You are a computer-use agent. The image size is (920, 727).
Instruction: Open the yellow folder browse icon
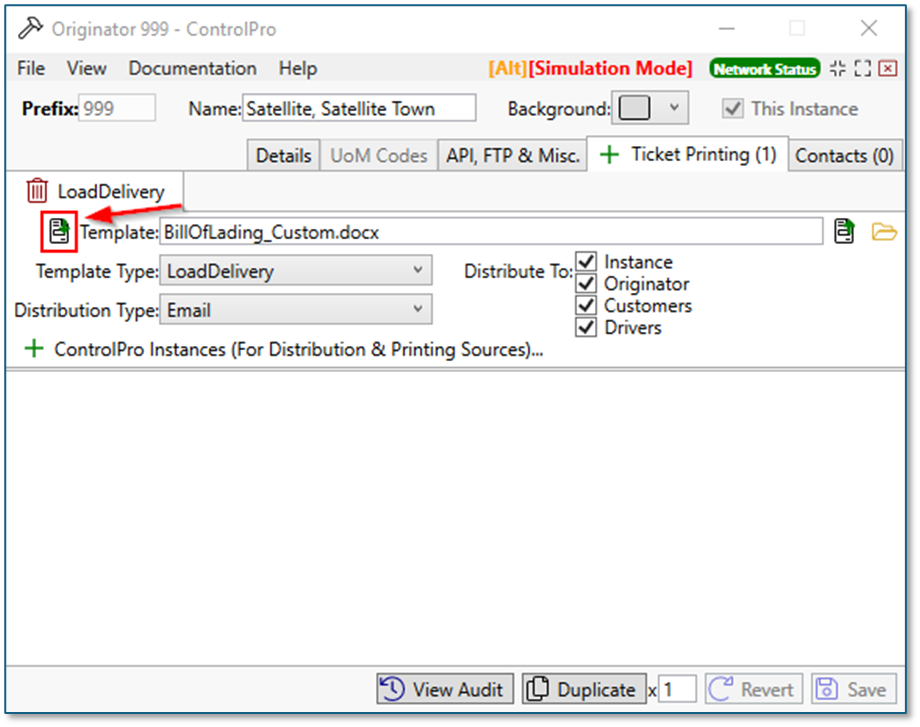pos(884,232)
